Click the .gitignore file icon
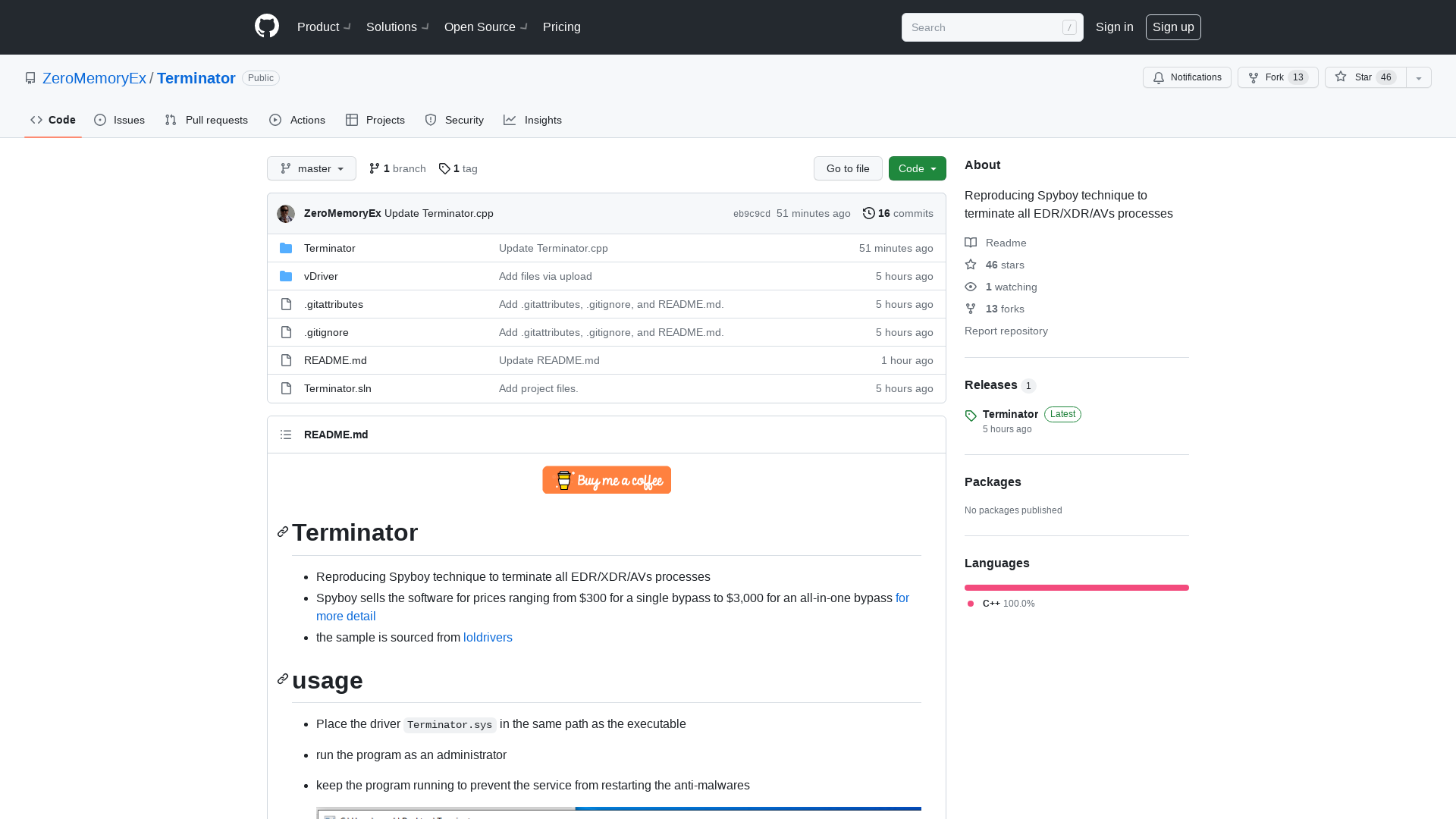1456x819 pixels. click(286, 332)
